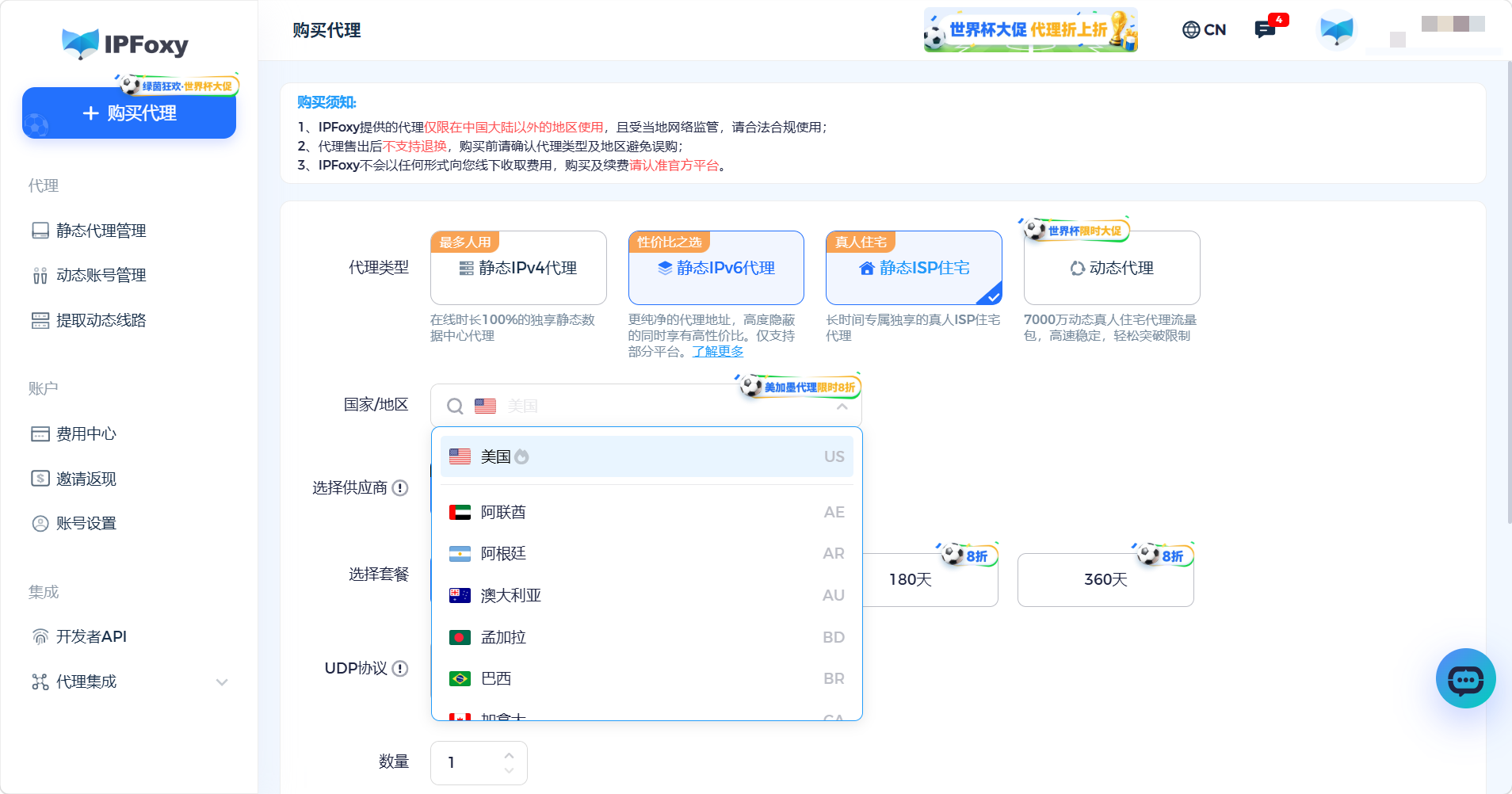
Task: Click the 阿联酋 flag icon
Action: 460,512
